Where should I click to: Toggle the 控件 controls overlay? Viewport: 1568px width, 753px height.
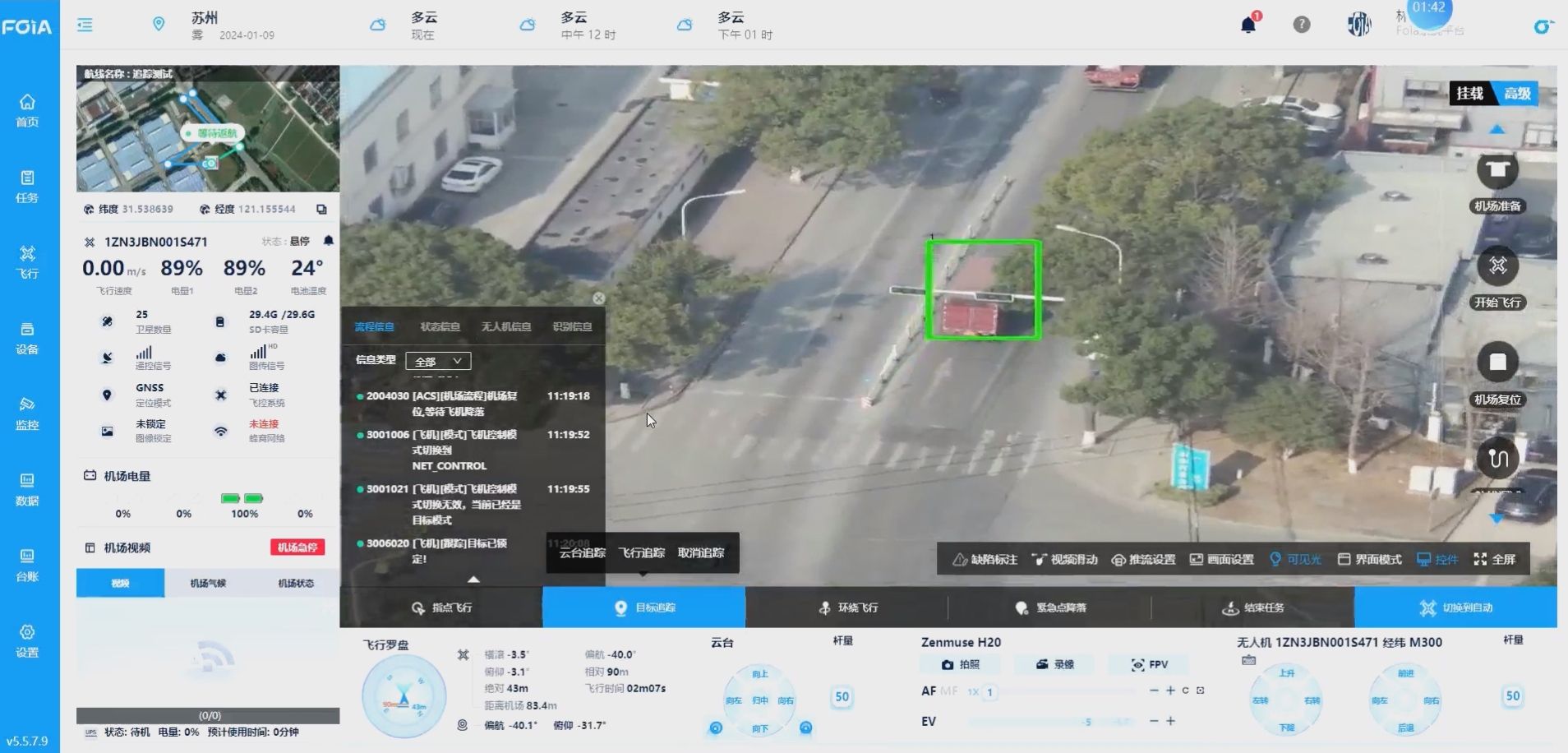point(1437,559)
